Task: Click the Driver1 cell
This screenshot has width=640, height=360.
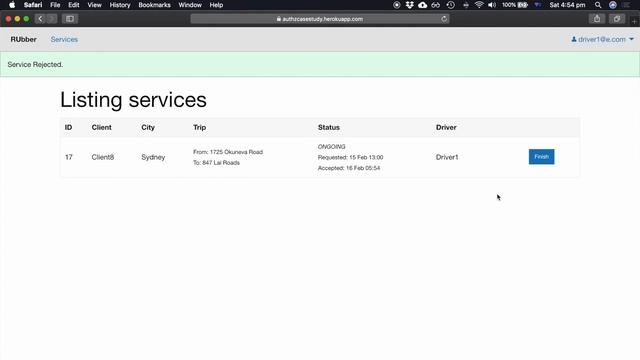Action: tap(447, 157)
